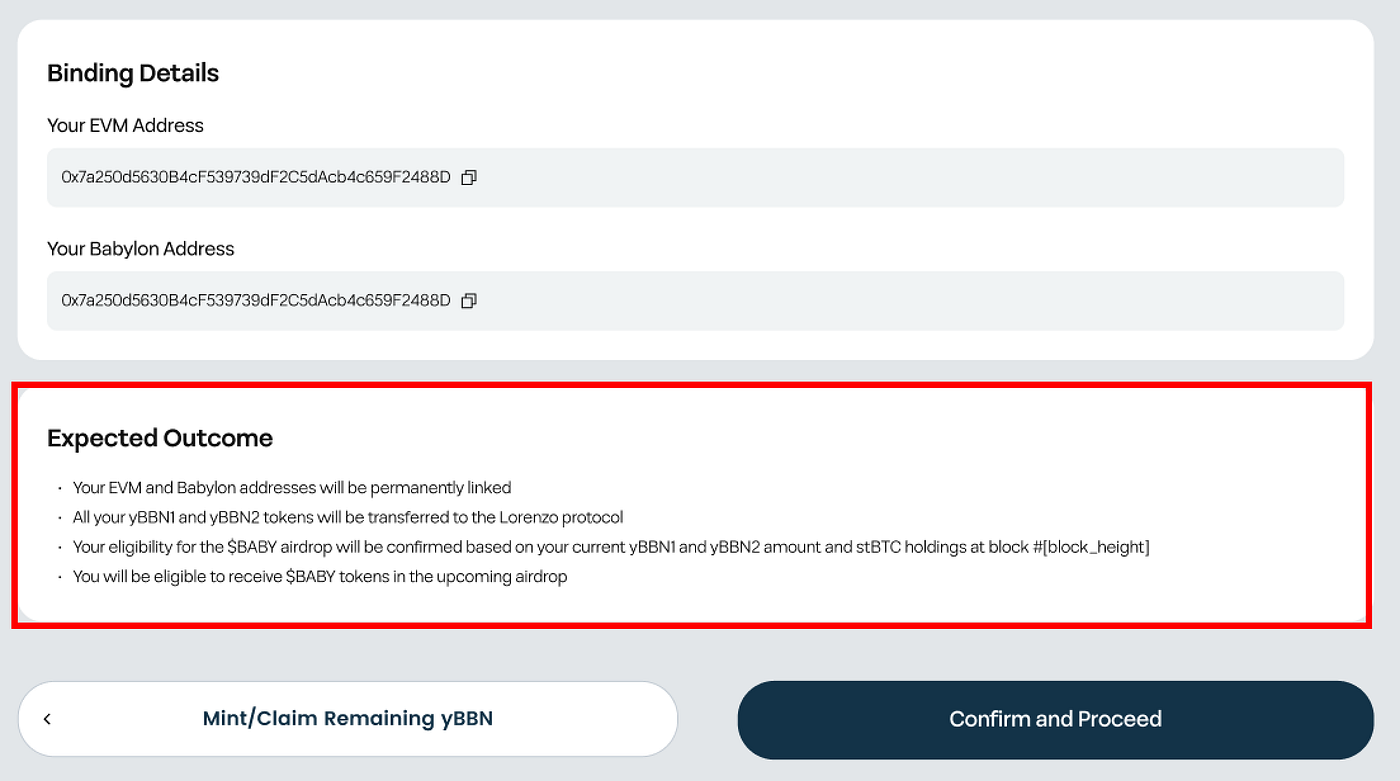
Task: Select Mint/Claim Remaining yBBN
Action: click(347, 718)
